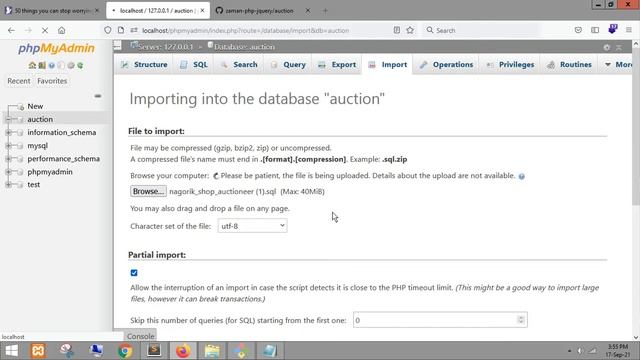The width and height of the screenshot is (640, 360).
Task: Collapse all navigation tree minus icon
Action: pyautogui.click(x=98, y=96)
